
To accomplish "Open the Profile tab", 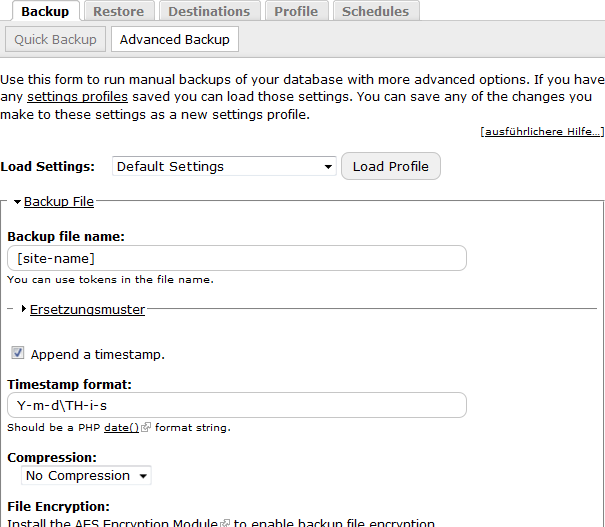I will click(x=296, y=11).
